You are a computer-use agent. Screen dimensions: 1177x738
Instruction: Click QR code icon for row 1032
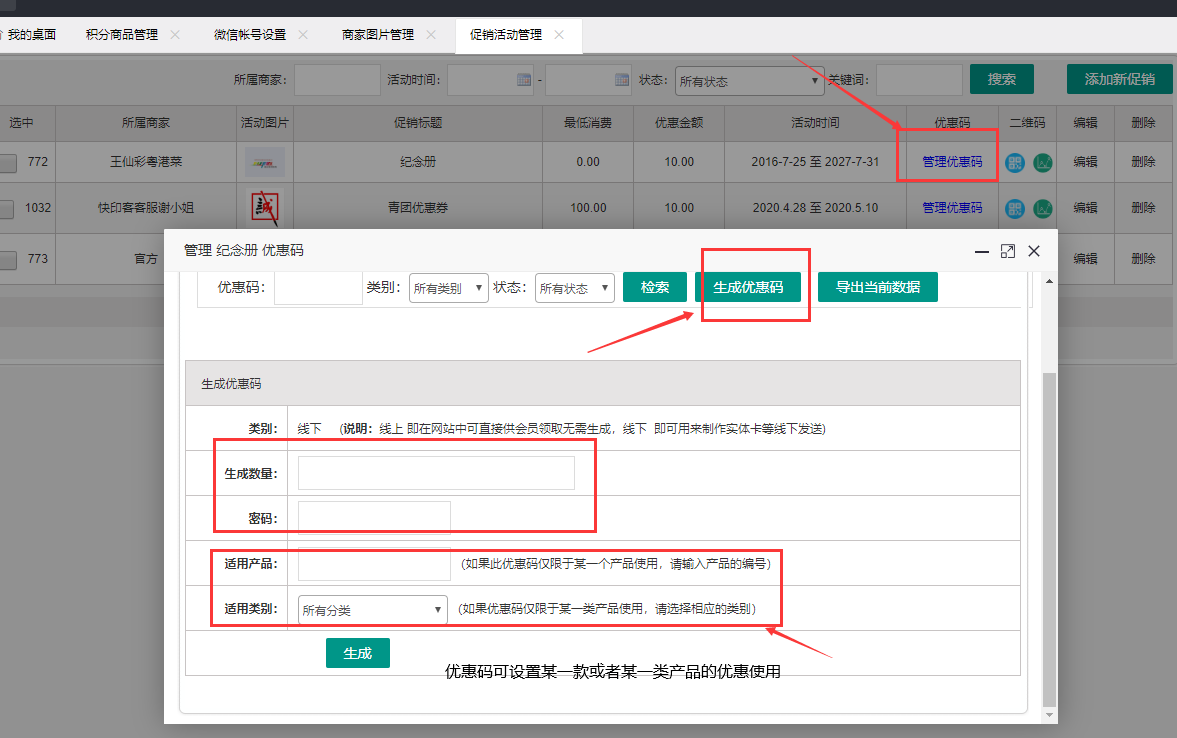(x=1015, y=209)
